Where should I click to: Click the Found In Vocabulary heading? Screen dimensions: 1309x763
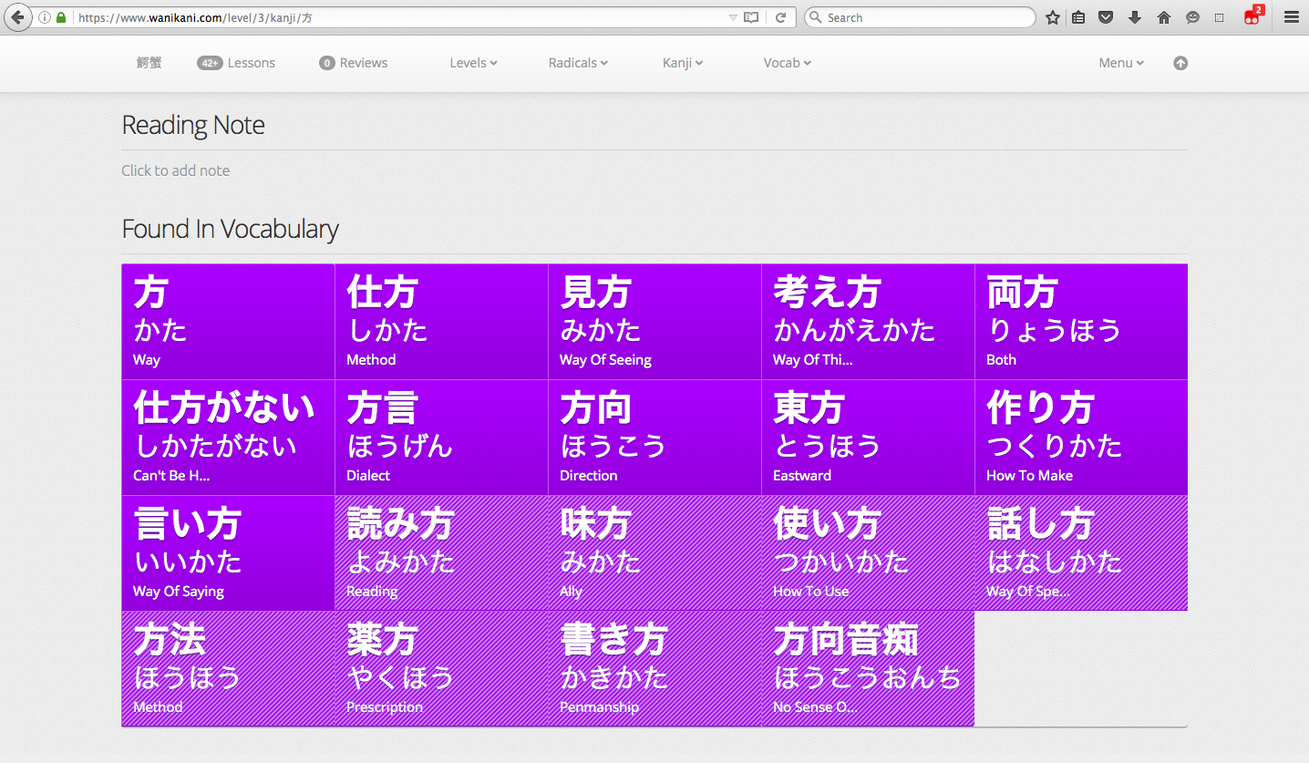tap(230, 229)
